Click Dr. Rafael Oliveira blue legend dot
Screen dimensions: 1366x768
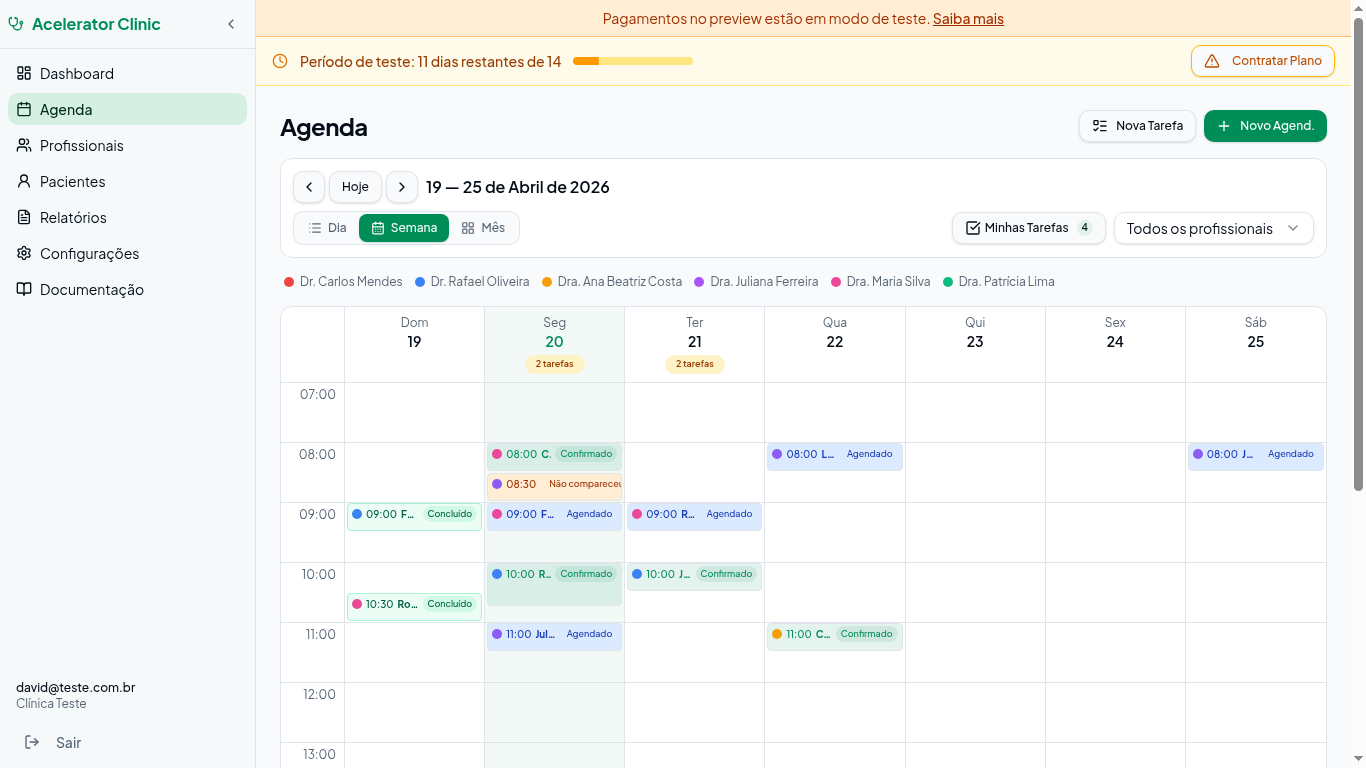[x=420, y=282]
